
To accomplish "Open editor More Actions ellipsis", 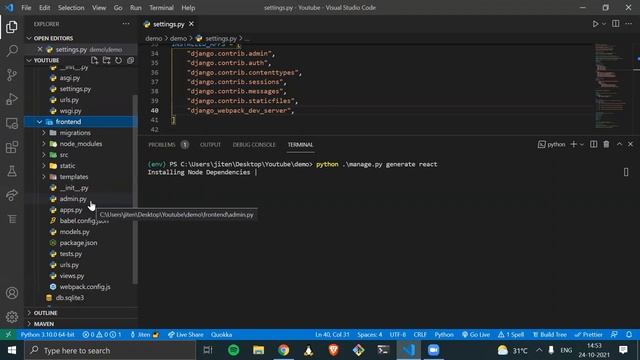I will (x=629, y=24).
